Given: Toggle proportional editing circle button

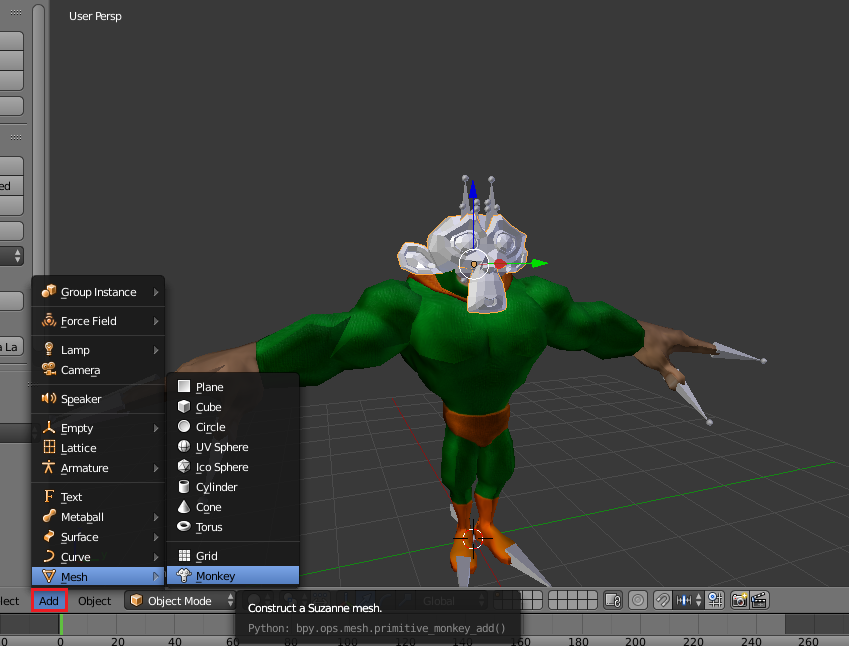Looking at the screenshot, I should [x=638, y=600].
